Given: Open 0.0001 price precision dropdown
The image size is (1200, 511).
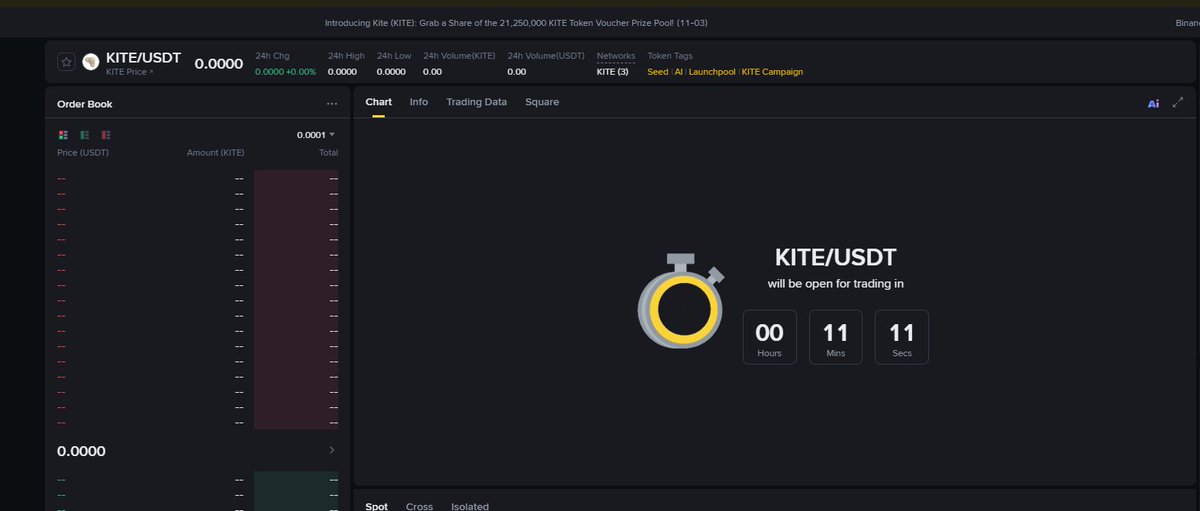Looking at the screenshot, I should [316, 134].
